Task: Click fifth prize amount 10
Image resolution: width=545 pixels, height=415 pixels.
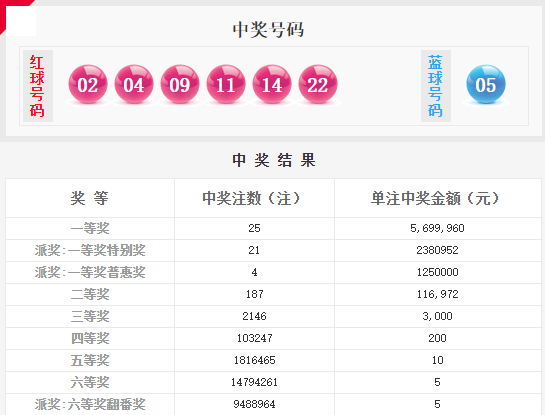Action: [437, 360]
